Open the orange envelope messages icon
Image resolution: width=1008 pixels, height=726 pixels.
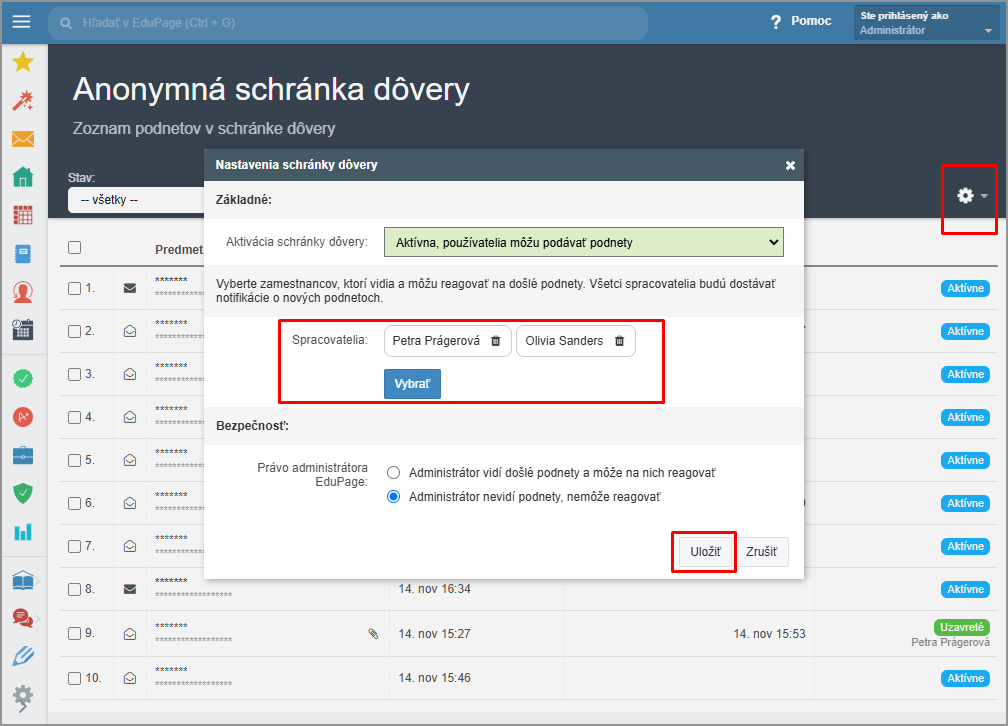(23, 139)
